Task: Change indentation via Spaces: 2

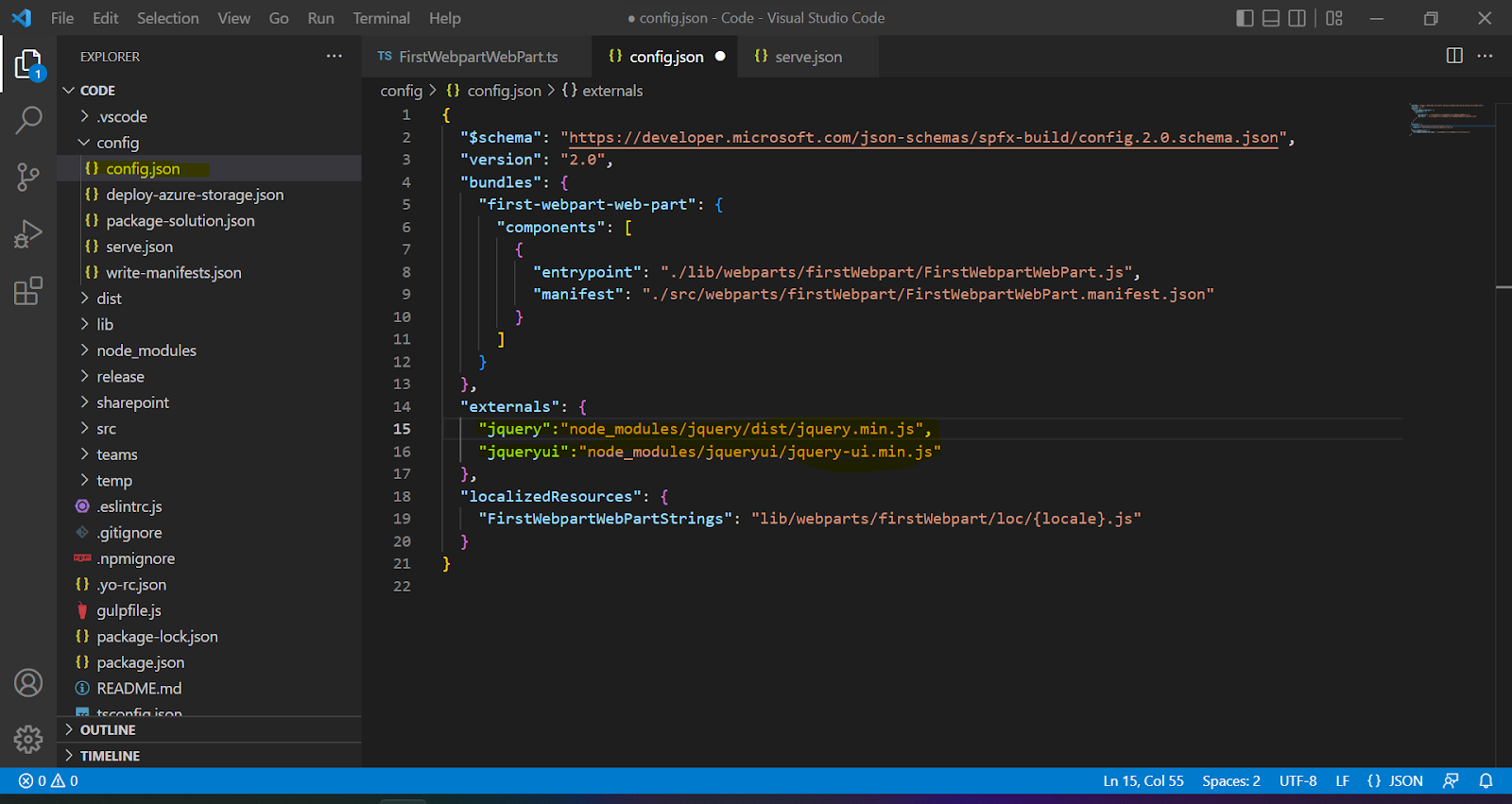Action: (1231, 781)
